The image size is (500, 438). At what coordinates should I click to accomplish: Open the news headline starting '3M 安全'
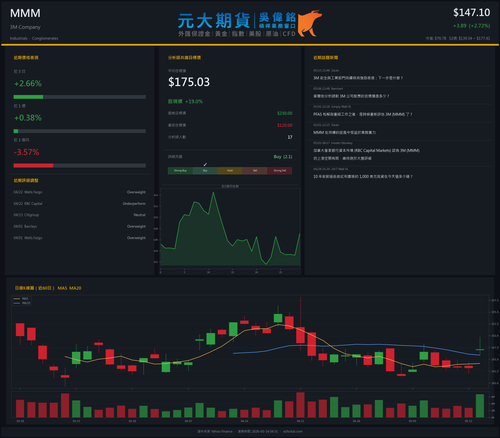click(358, 78)
